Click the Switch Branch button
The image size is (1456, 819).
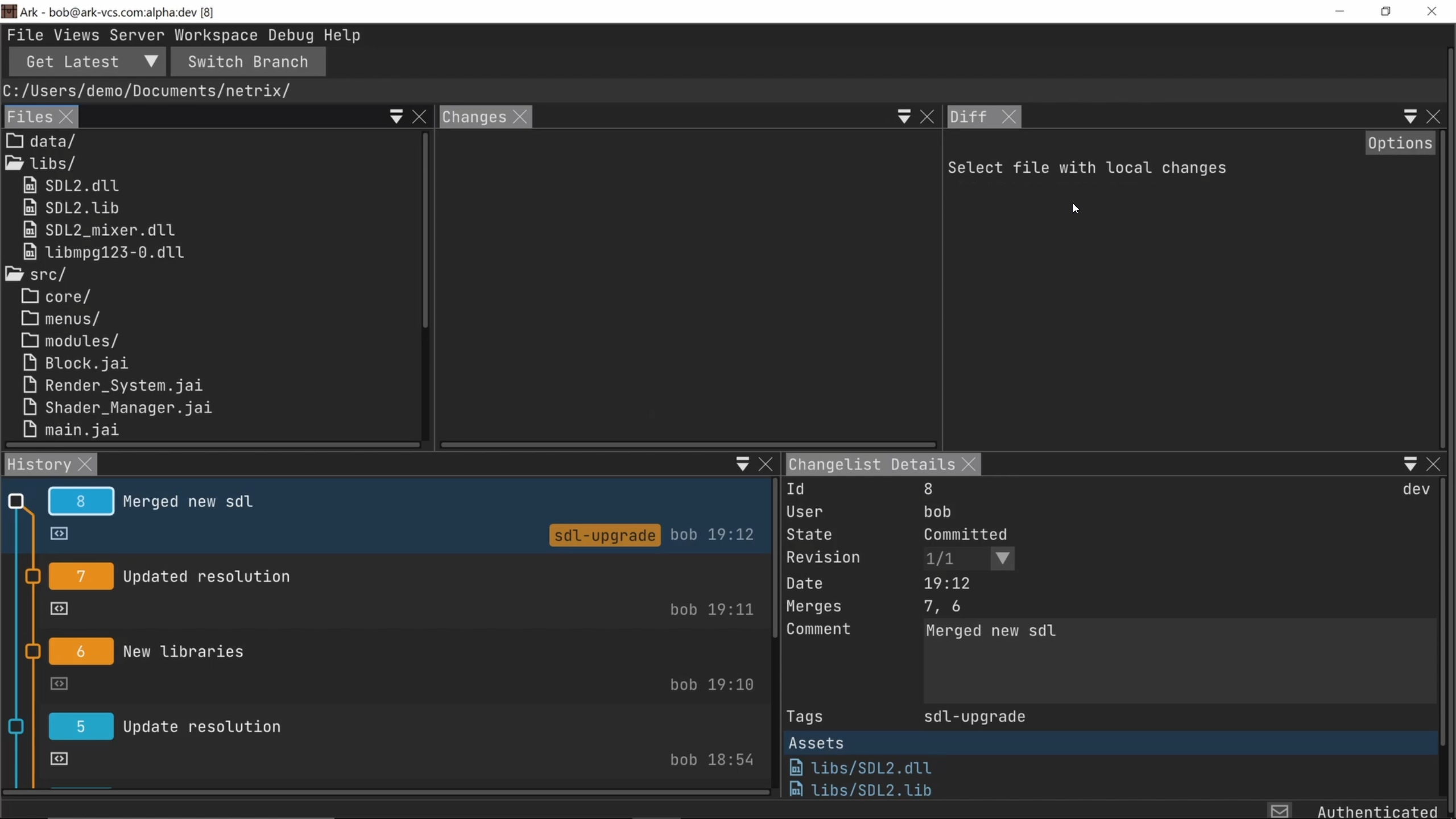click(x=248, y=61)
